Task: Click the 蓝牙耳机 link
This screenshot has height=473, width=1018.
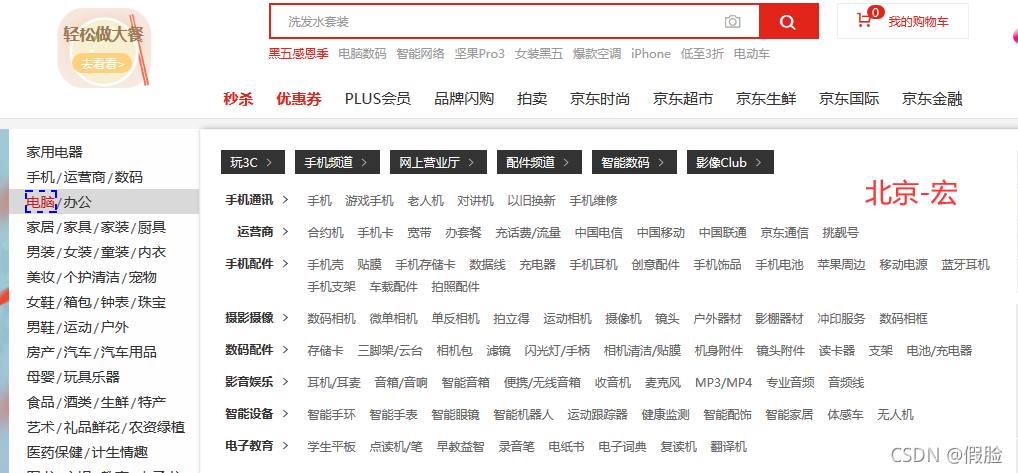Action: tap(965, 264)
